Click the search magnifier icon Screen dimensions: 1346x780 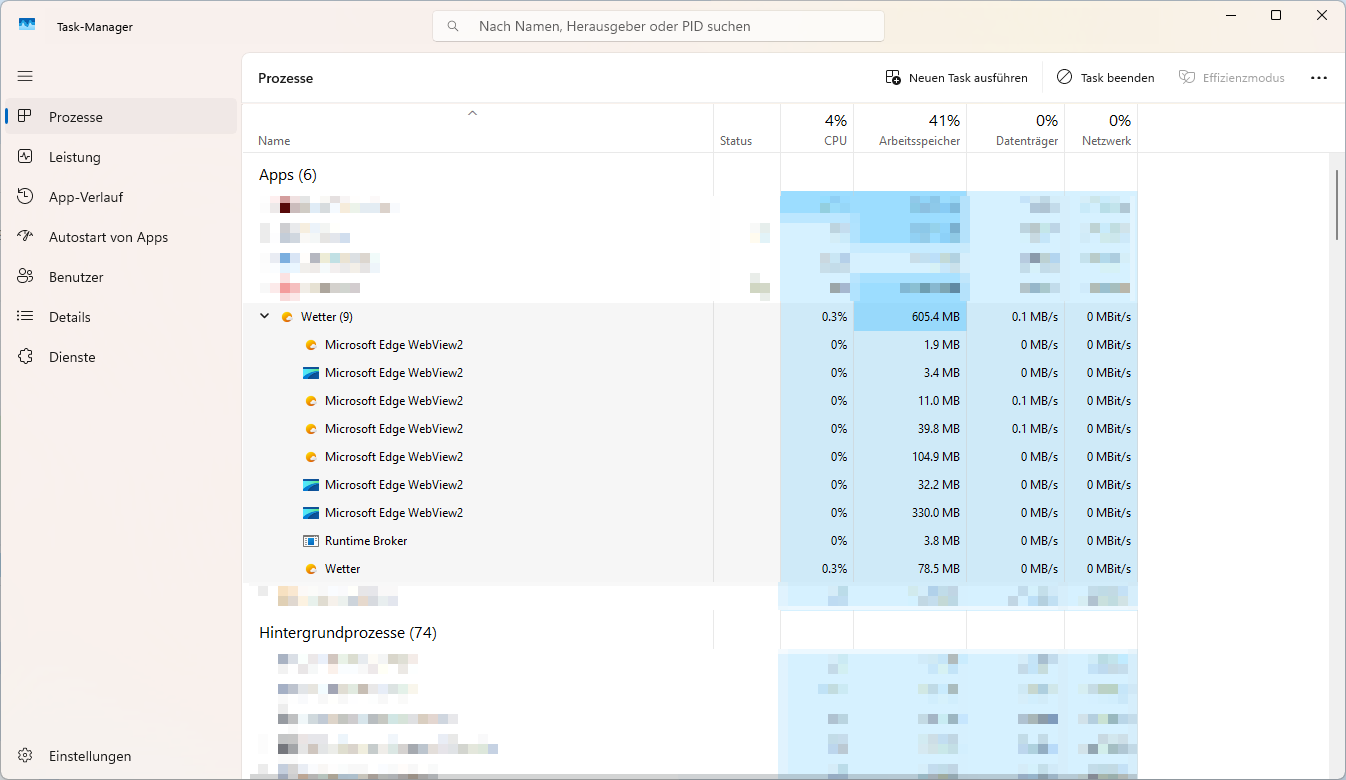coord(454,26)
